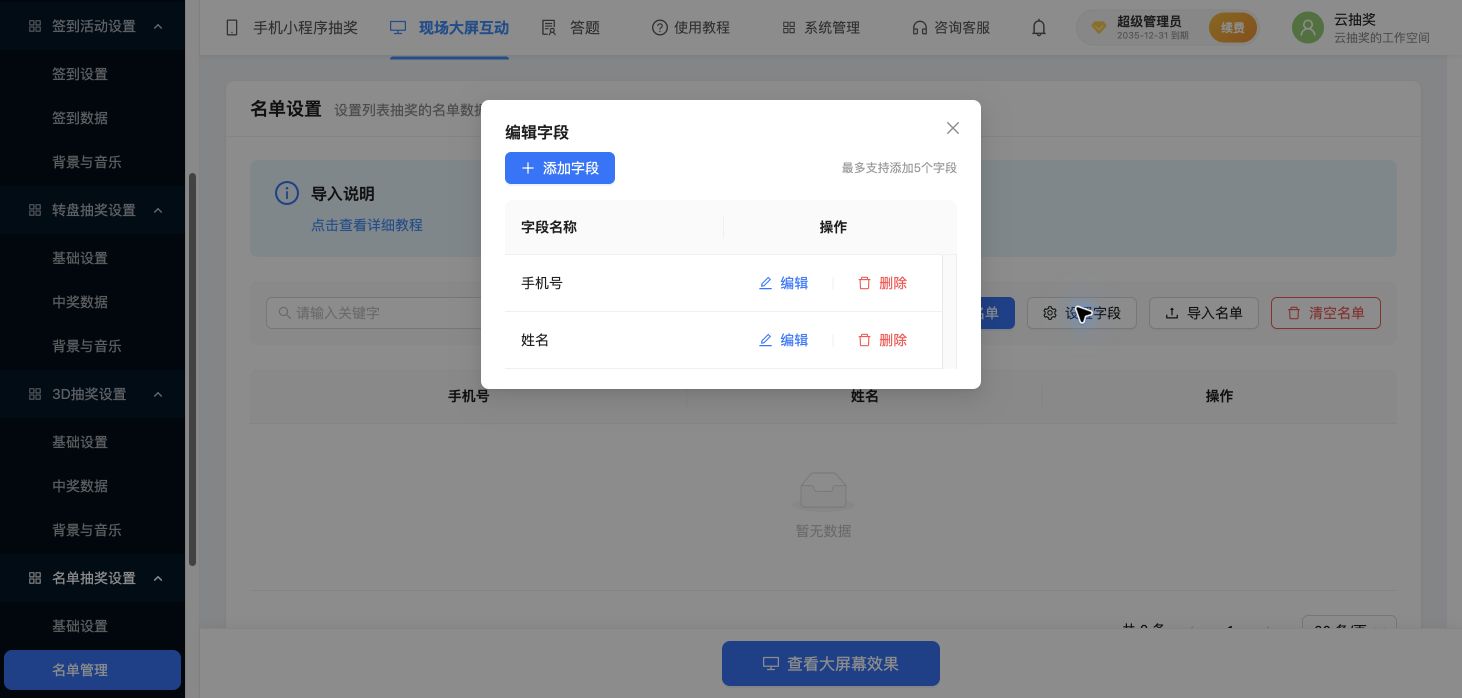Click the 转盘抽奖设置 grid icon
This screenshot has height=698, width=1462.
tap(35, 210)
